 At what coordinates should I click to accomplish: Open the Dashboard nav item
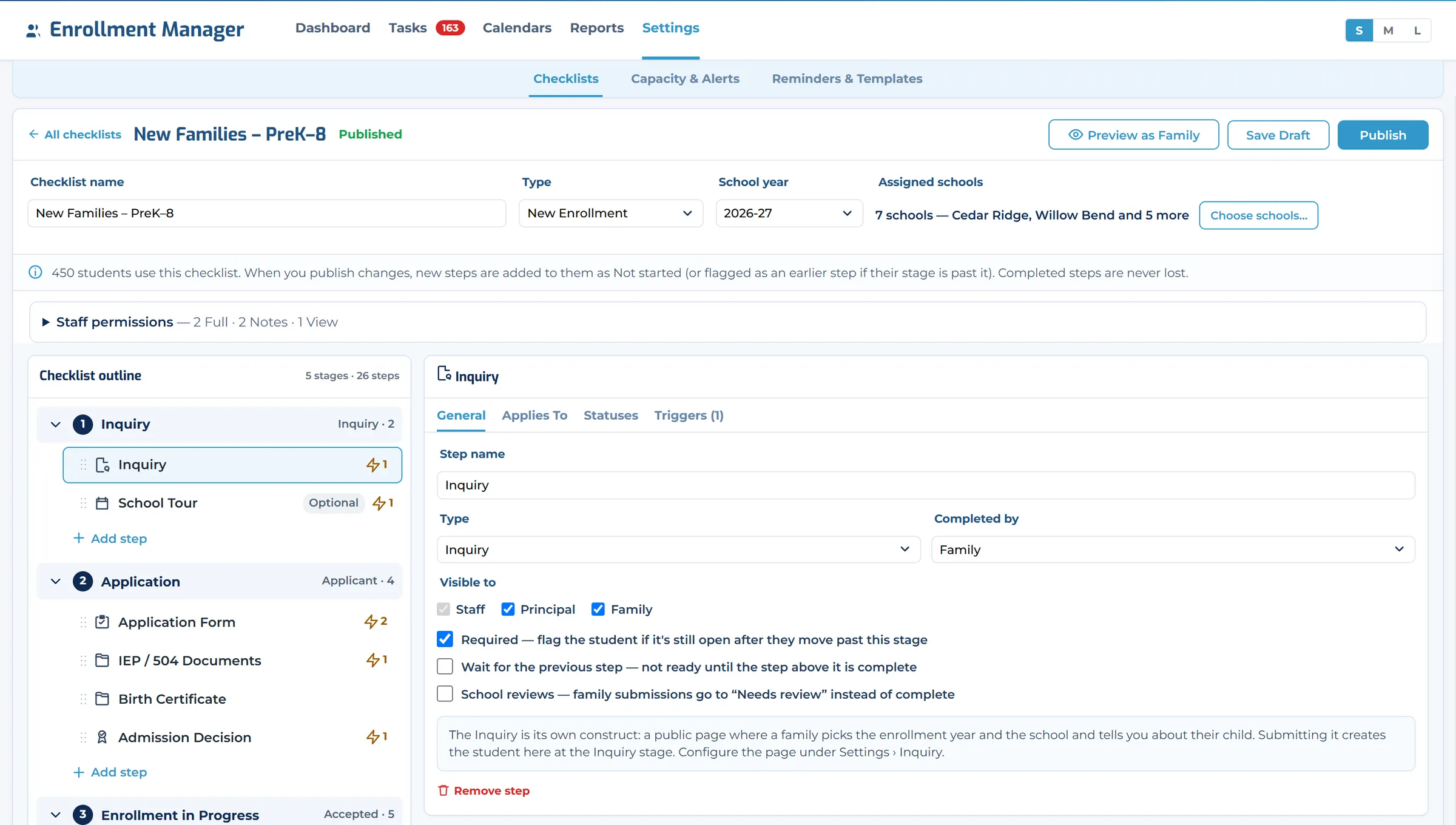point(332,28)
